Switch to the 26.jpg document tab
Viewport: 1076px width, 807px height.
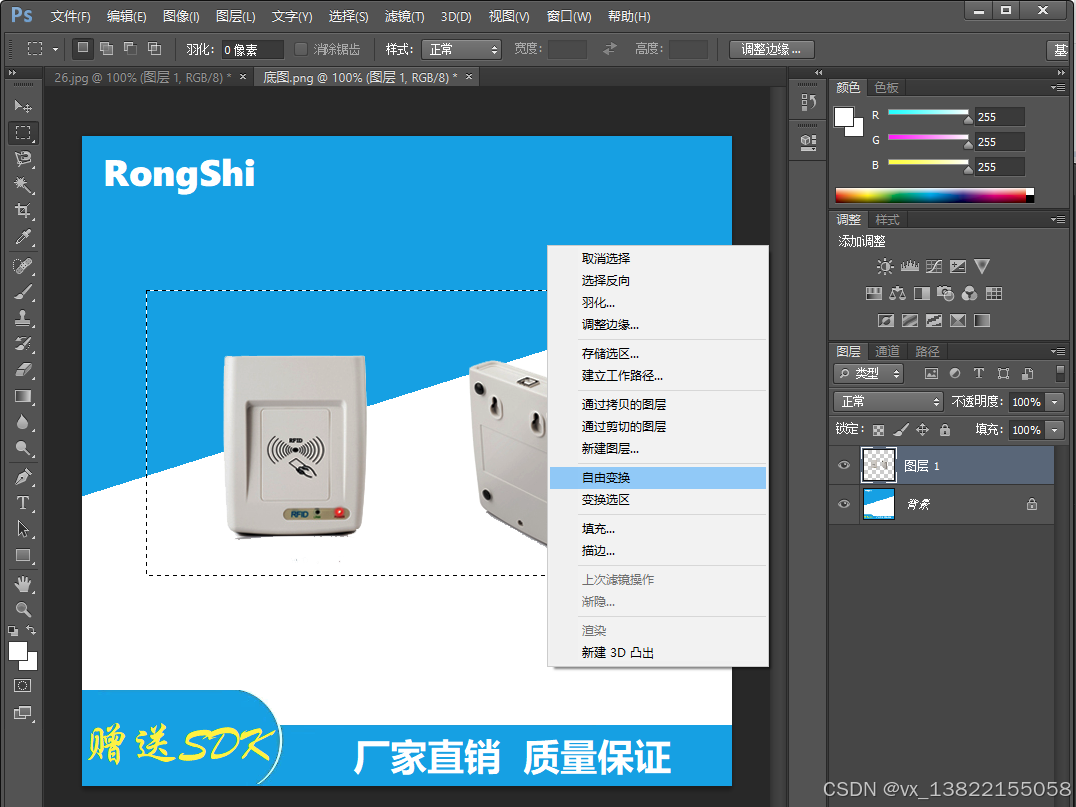[x=142, y=78]
